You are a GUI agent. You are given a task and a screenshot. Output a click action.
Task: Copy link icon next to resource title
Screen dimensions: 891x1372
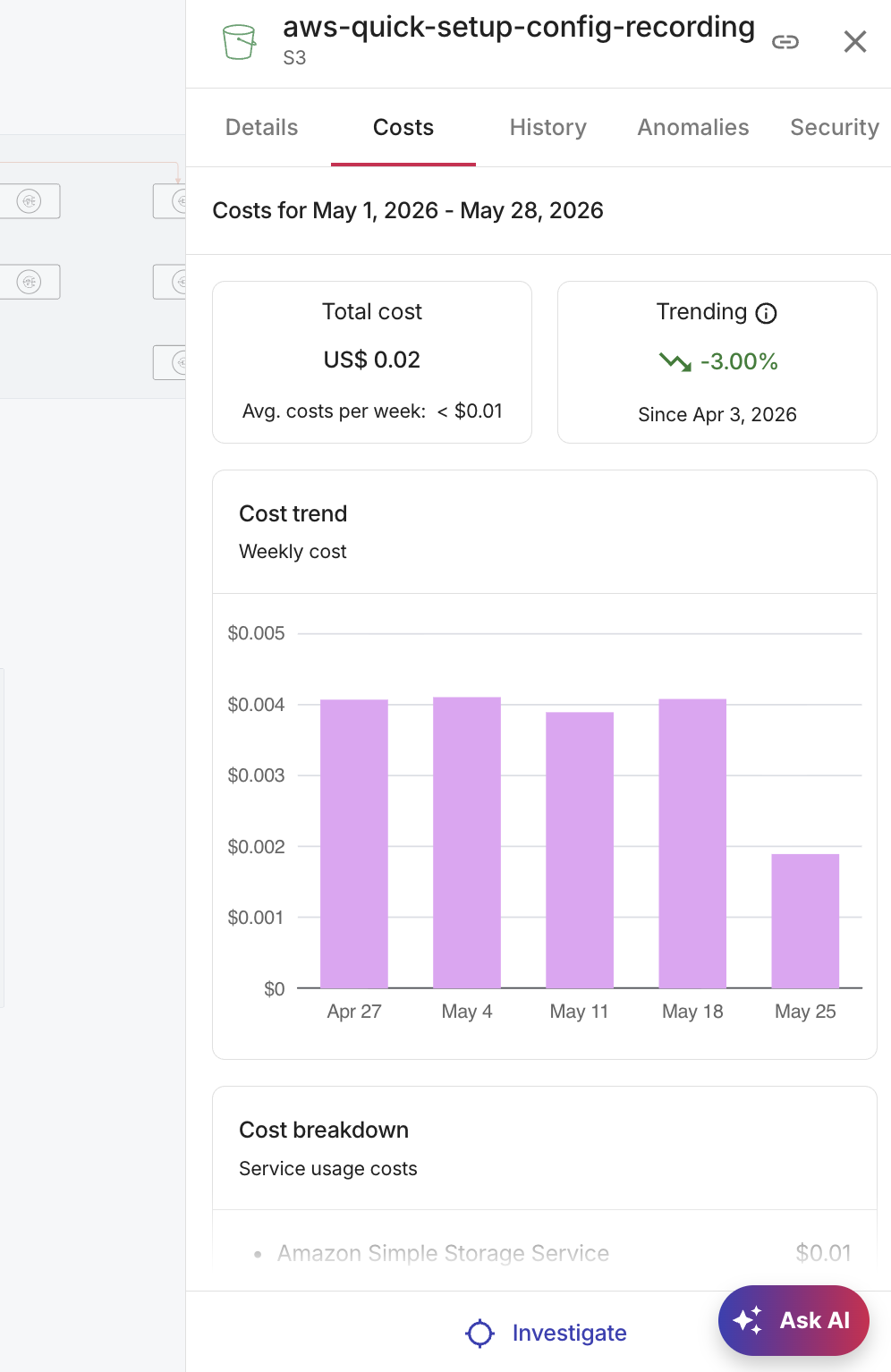(x=785, y=42)
